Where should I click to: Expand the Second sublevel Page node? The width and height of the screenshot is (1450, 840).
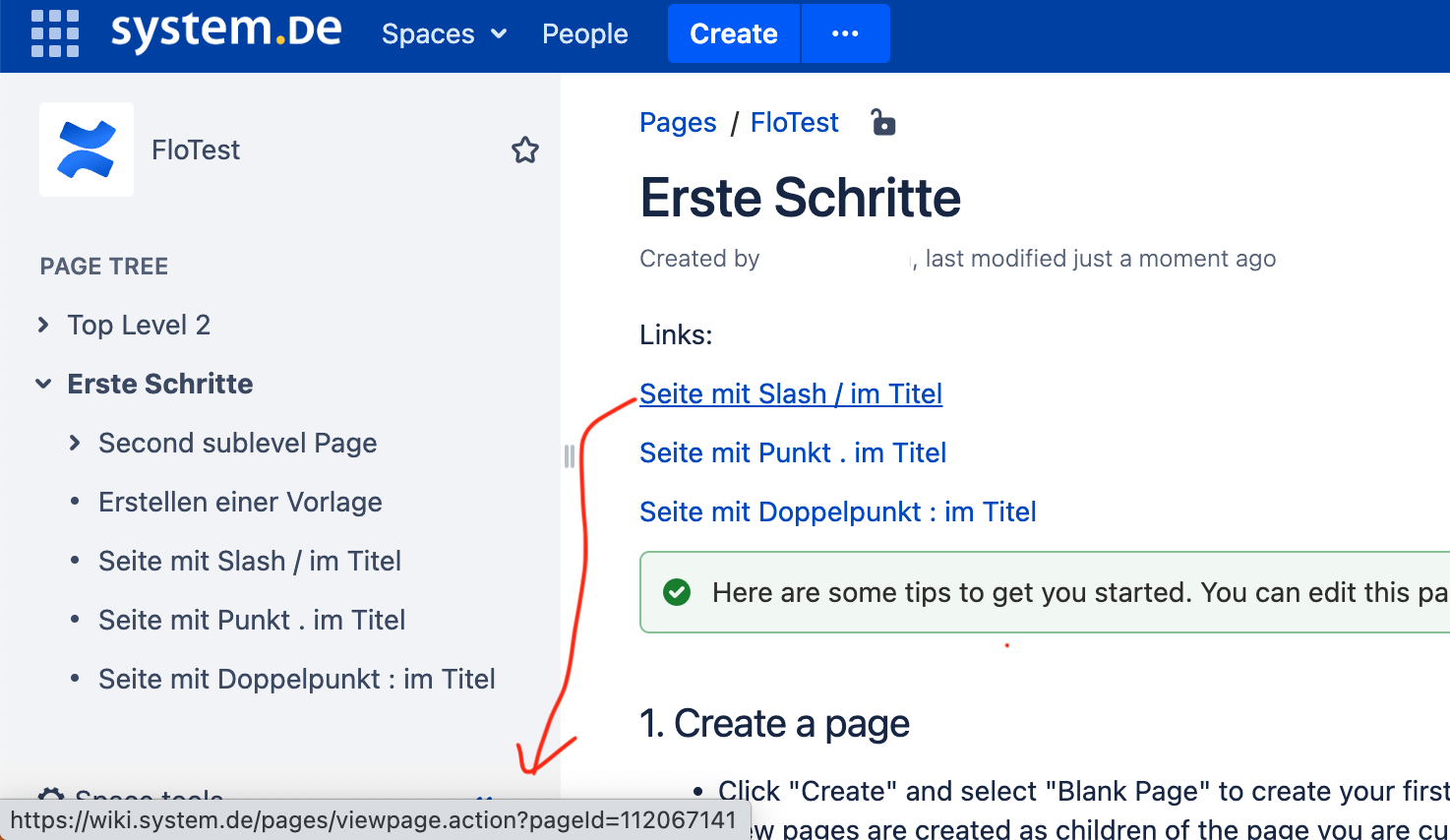[x=76, y=443]
